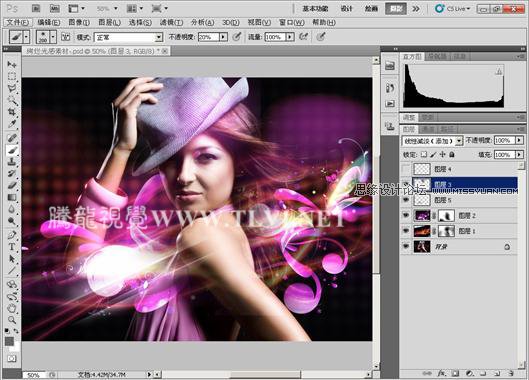Image resolution: width=529 pixels, height=380 pixels.
Task: Toggle tablet pressure controls opacity
Action: point(237,36)
